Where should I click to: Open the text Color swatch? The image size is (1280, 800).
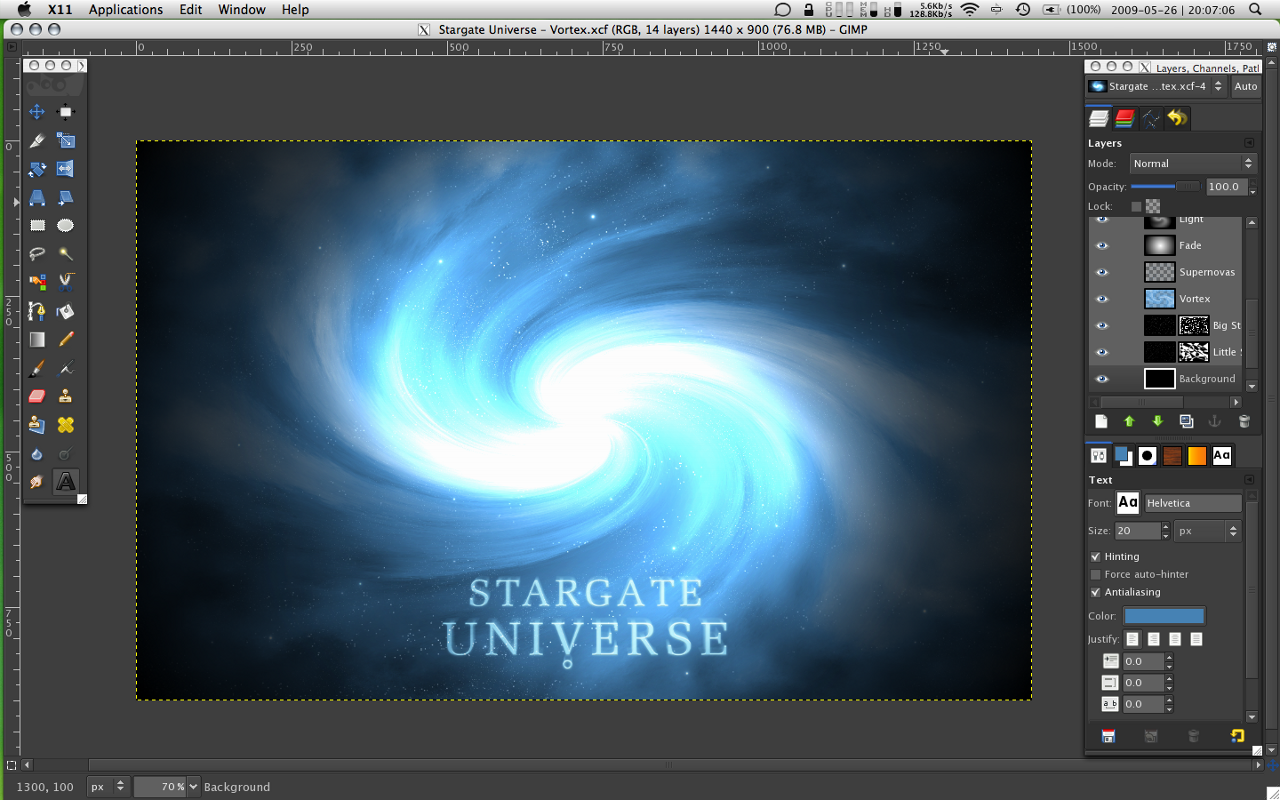(x=1164, y=616)
